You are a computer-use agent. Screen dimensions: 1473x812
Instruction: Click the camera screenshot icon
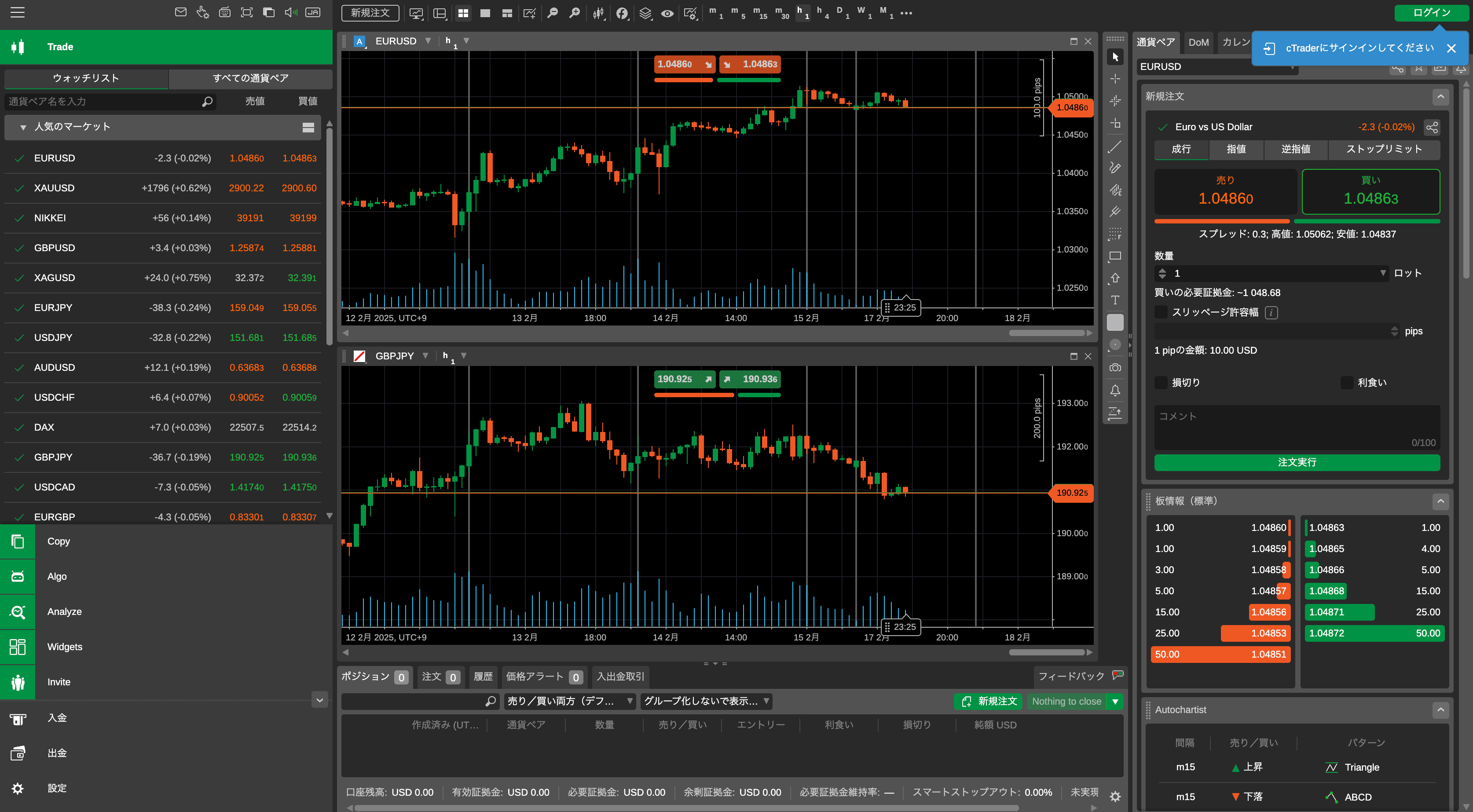coord(1115,368)
